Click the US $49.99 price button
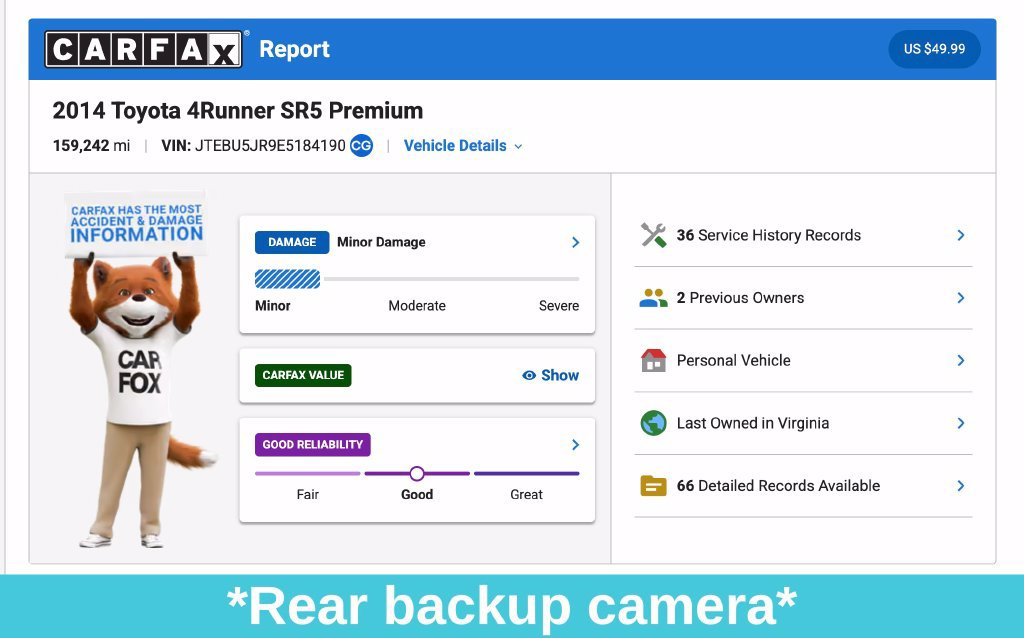Screen dimensions: 1024x638 point(934,49)
